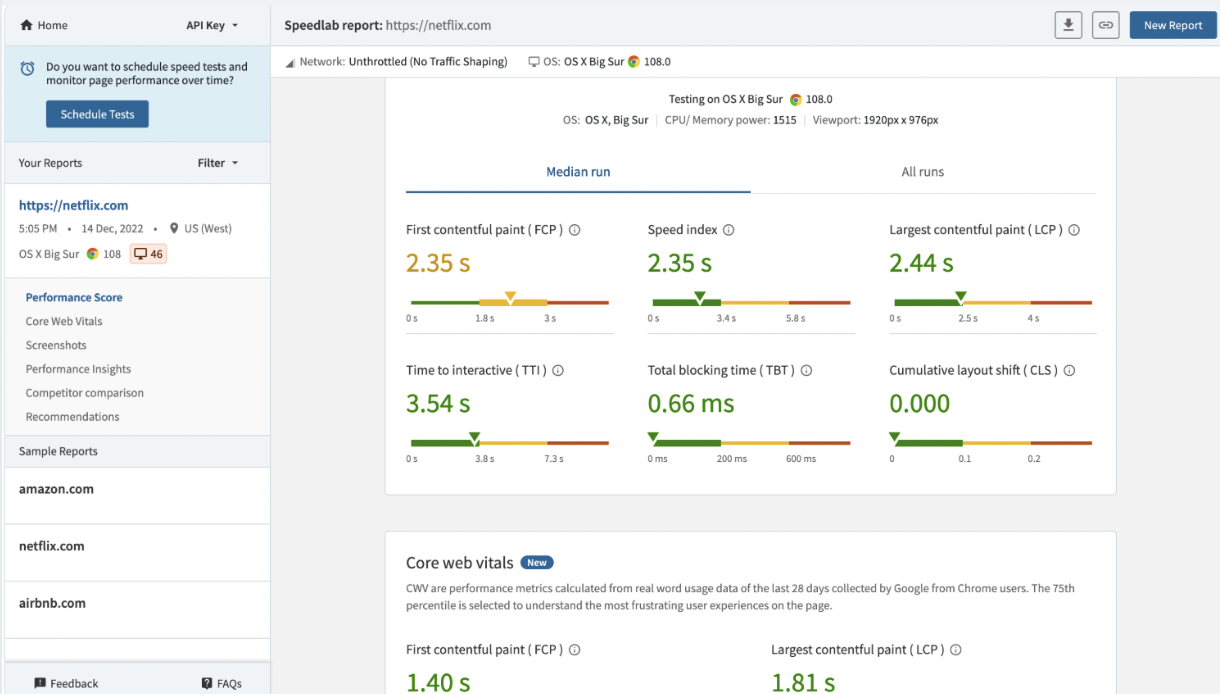Click the FAQs help icon
The height and width of the screenshot is (694, 1220).
[x=207, y=684]
